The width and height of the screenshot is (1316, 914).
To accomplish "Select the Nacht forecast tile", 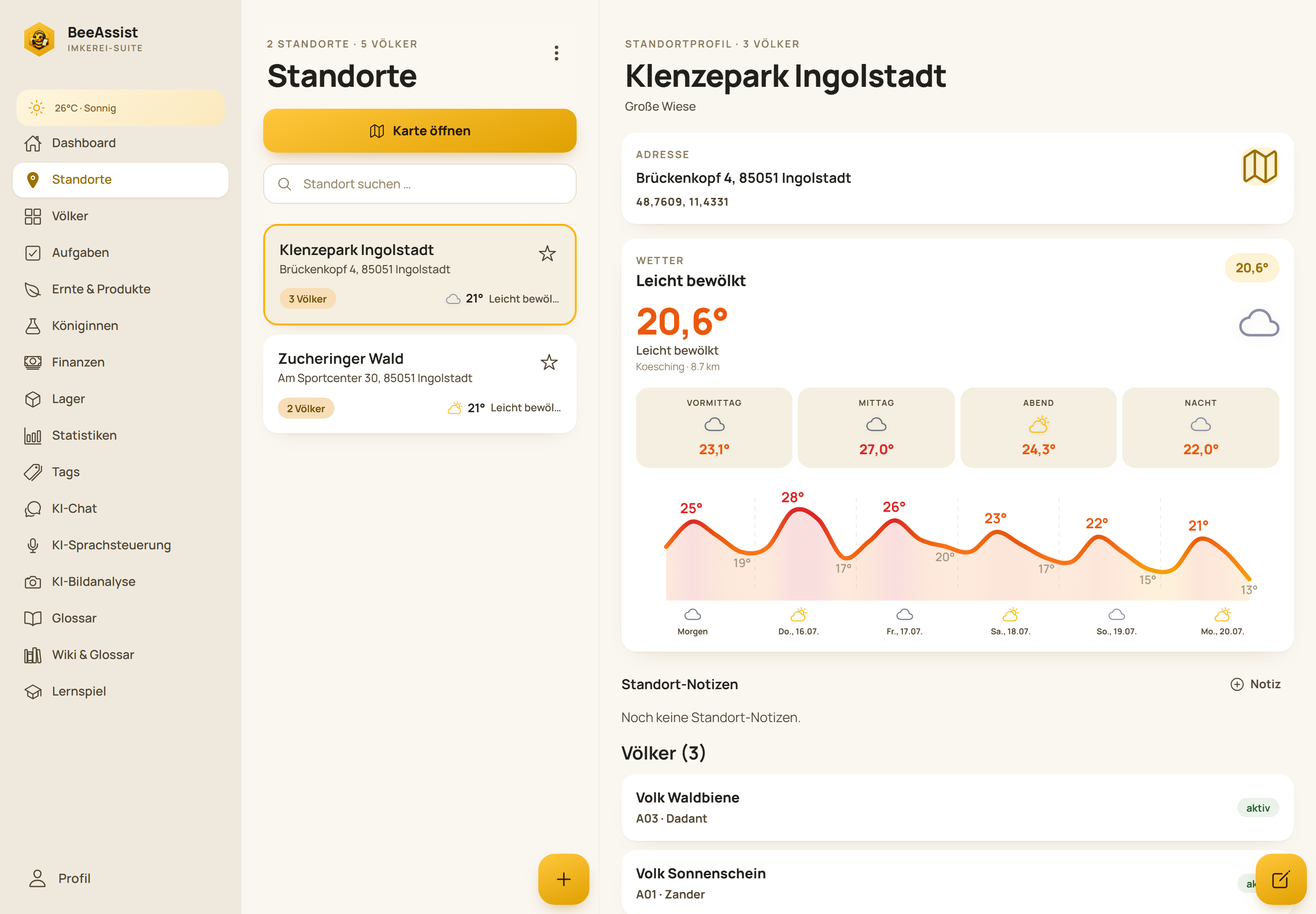I will pyautogui.click(x=1201, y=428).
